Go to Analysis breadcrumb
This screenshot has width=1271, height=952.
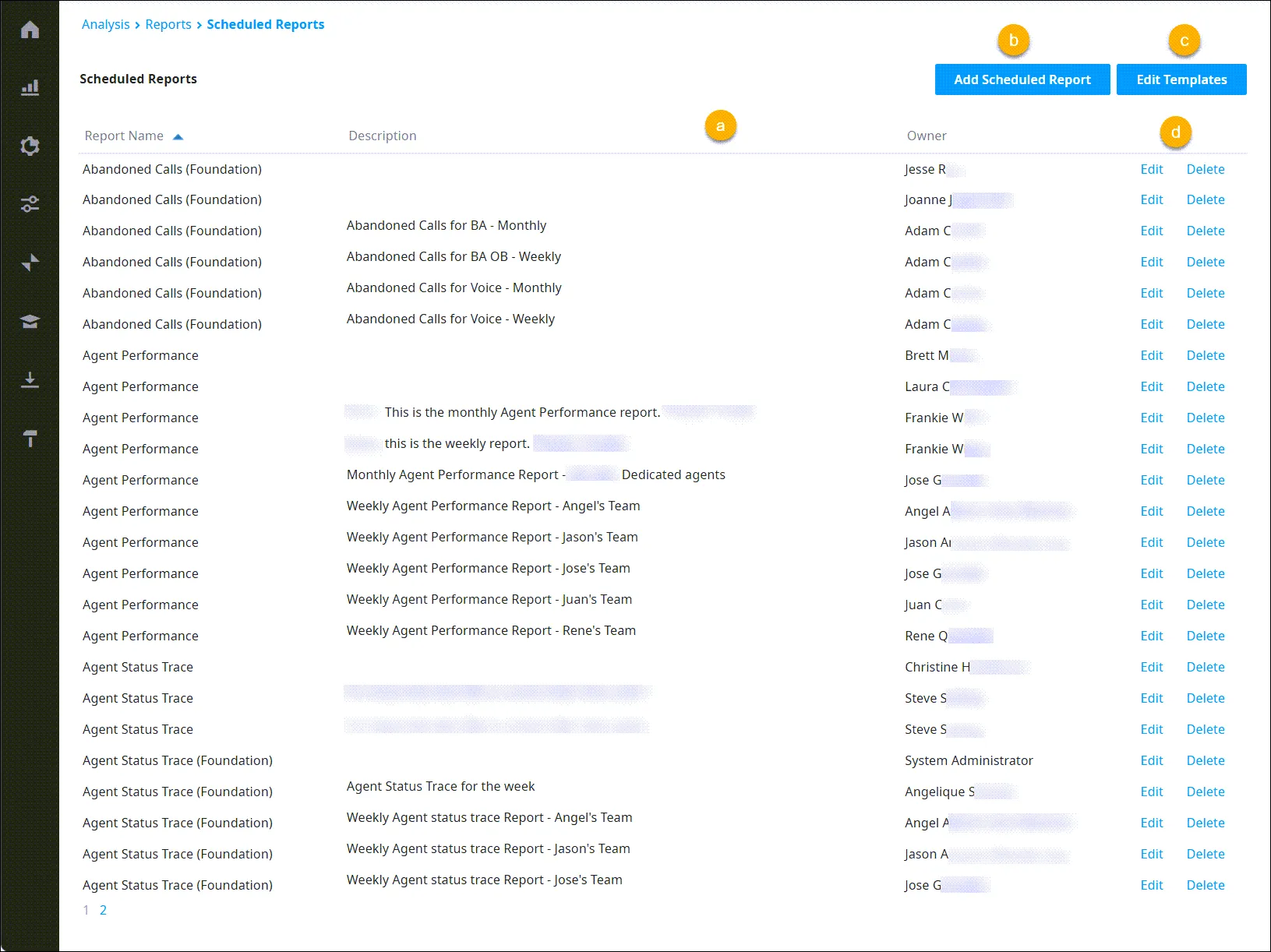pyautogui.click(x=106, y=24)
